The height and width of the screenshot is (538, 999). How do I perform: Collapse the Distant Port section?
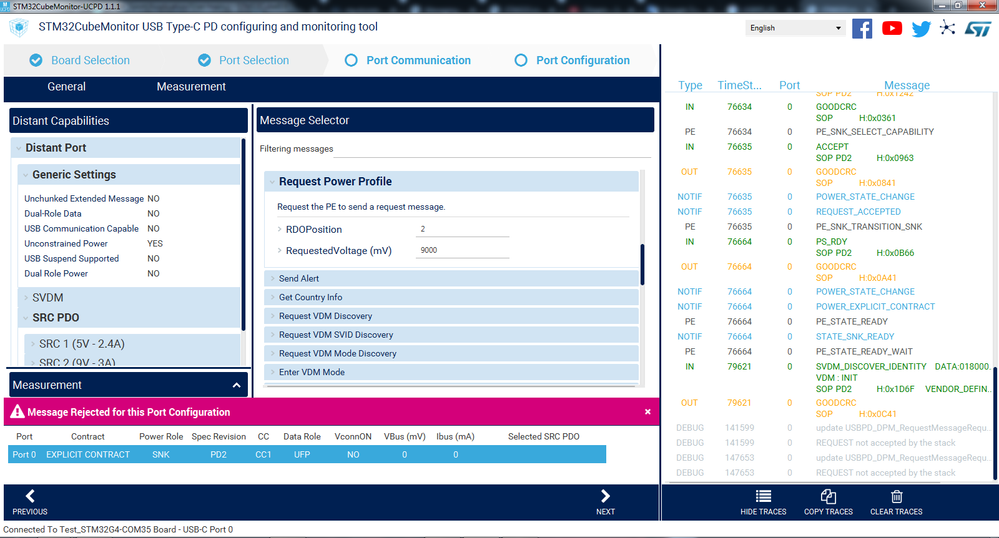18,148
